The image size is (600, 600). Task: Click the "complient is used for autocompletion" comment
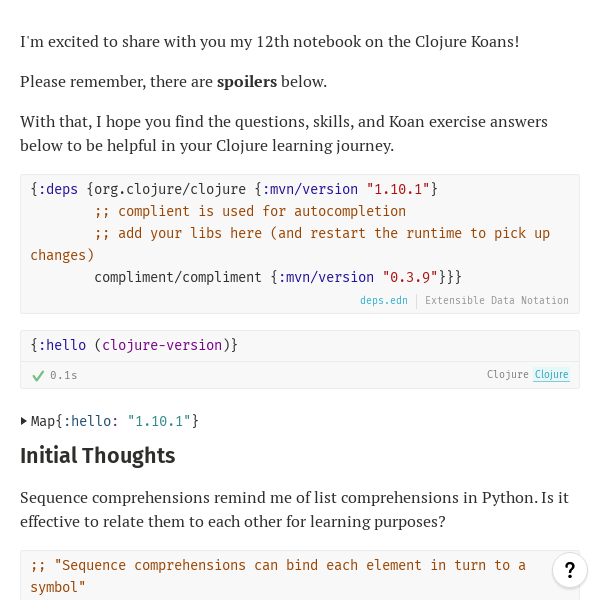[250, 211]
